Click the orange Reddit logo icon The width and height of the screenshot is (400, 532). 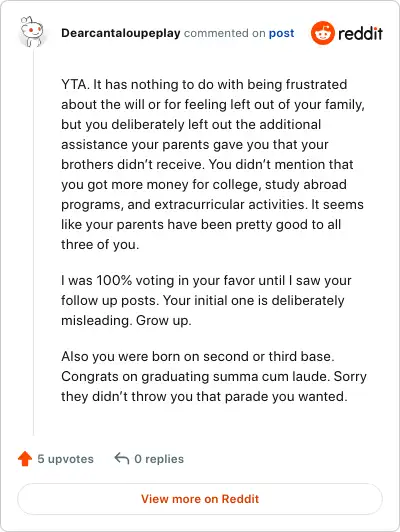pyautogui.click(x=323, y=33)
